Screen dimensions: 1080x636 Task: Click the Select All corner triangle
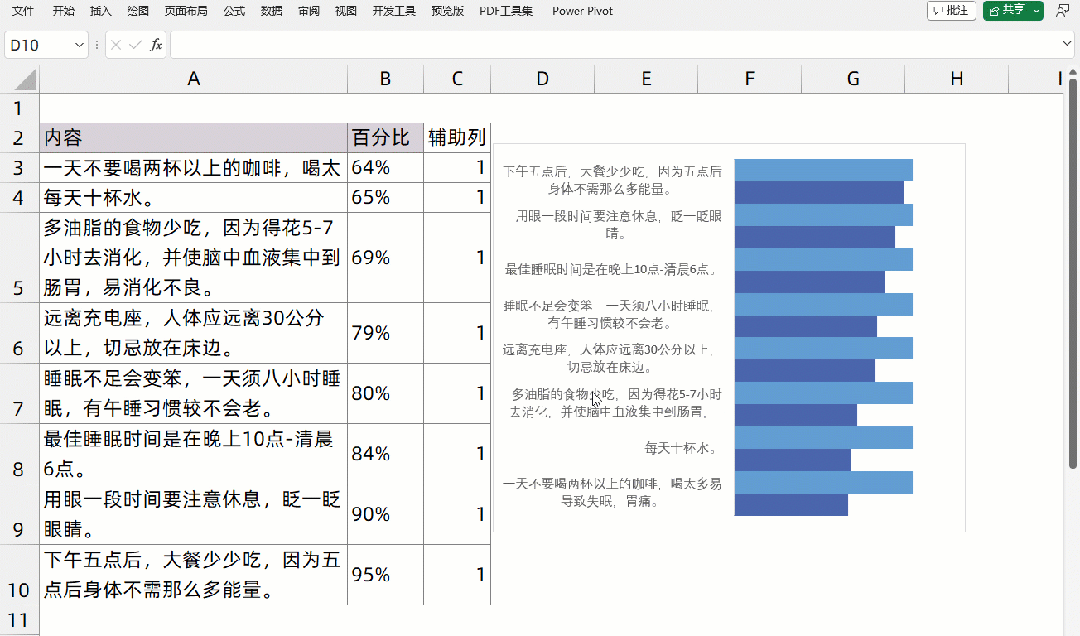(25, 79)
